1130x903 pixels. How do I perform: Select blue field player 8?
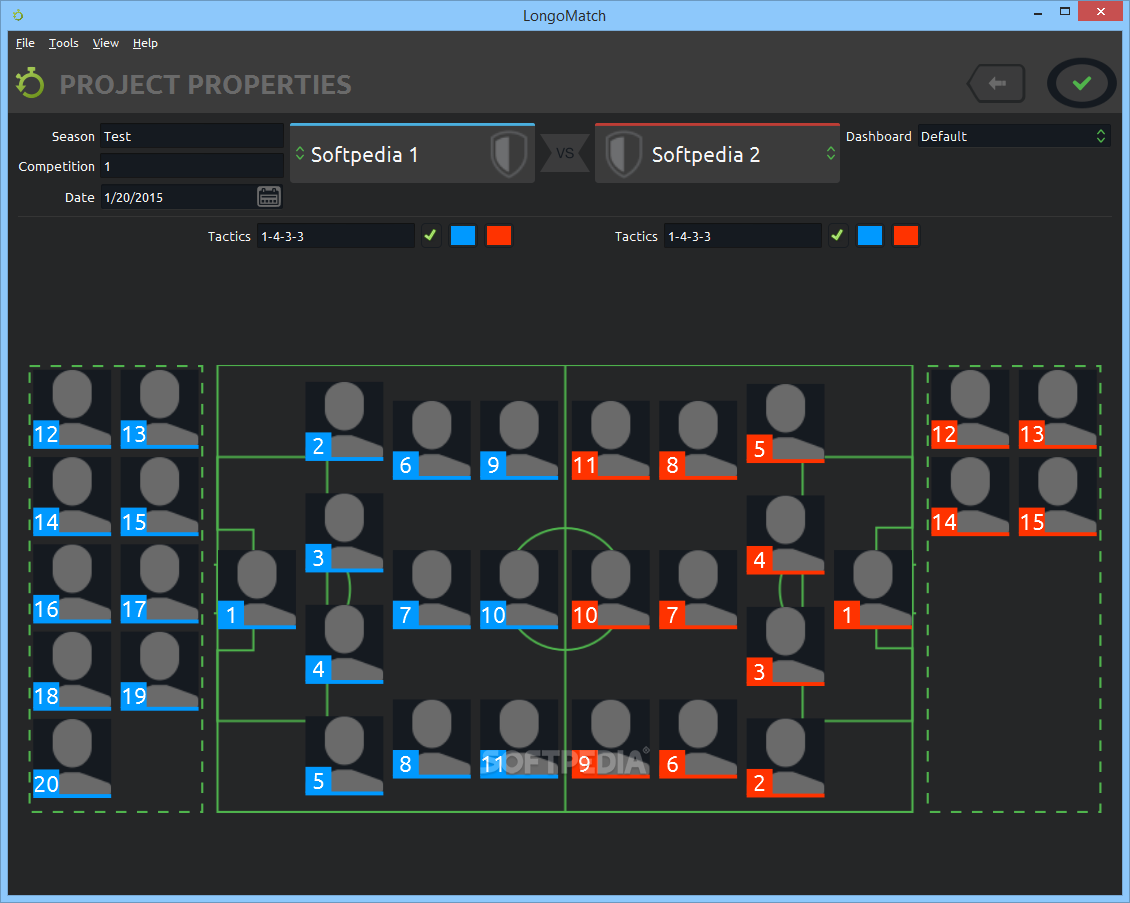[432, 739]
